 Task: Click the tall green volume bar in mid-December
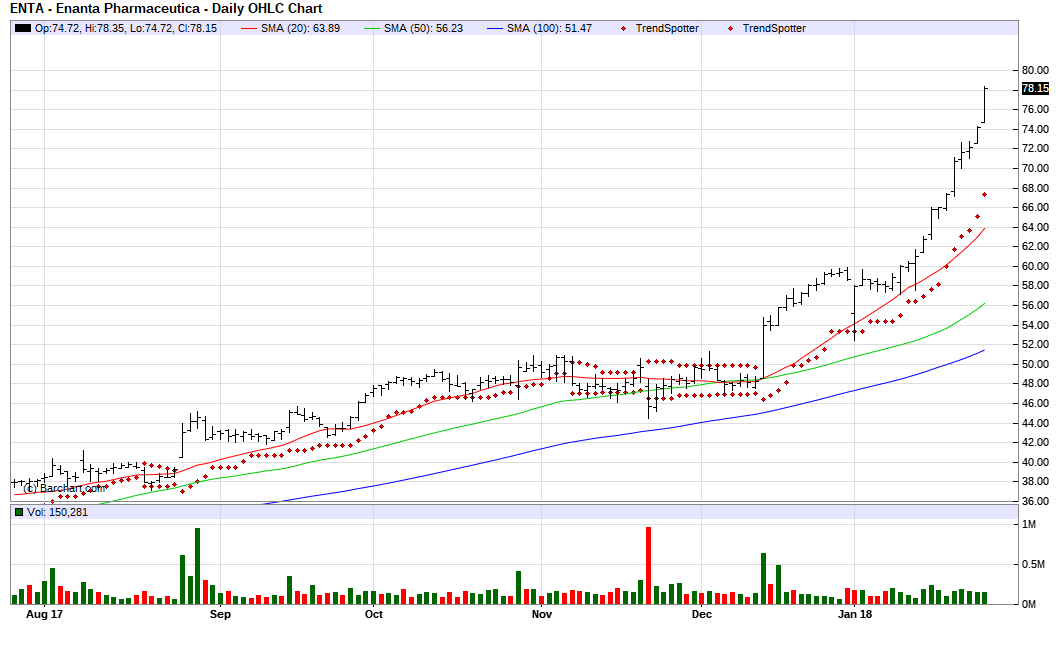(x=763, y=579)
